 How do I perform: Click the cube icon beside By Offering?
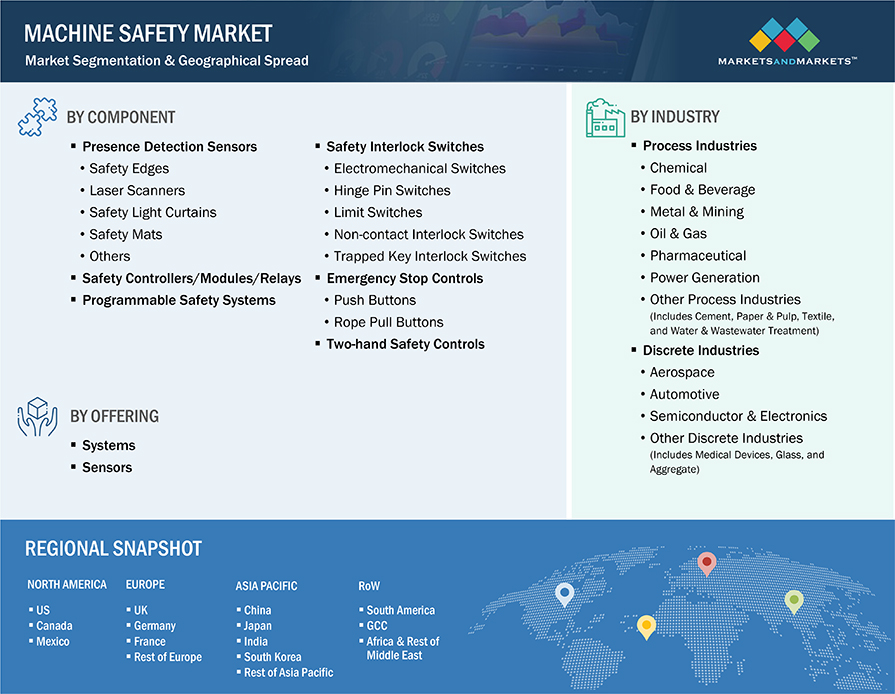point(36,415)
